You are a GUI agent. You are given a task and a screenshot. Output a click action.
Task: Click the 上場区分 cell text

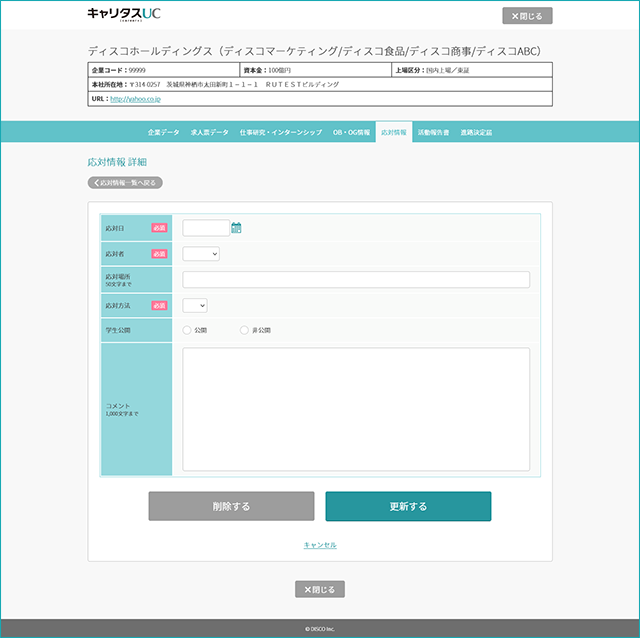pos(432,70)
